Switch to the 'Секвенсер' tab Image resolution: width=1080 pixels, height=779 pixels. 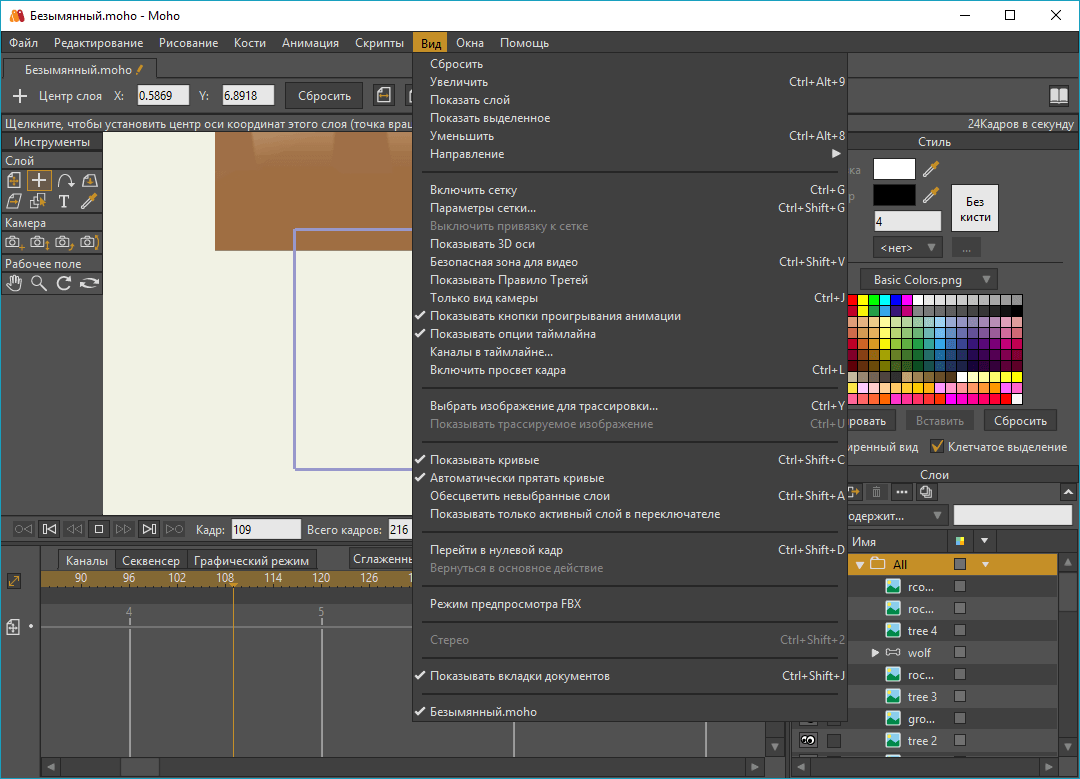tap(150, 561)
